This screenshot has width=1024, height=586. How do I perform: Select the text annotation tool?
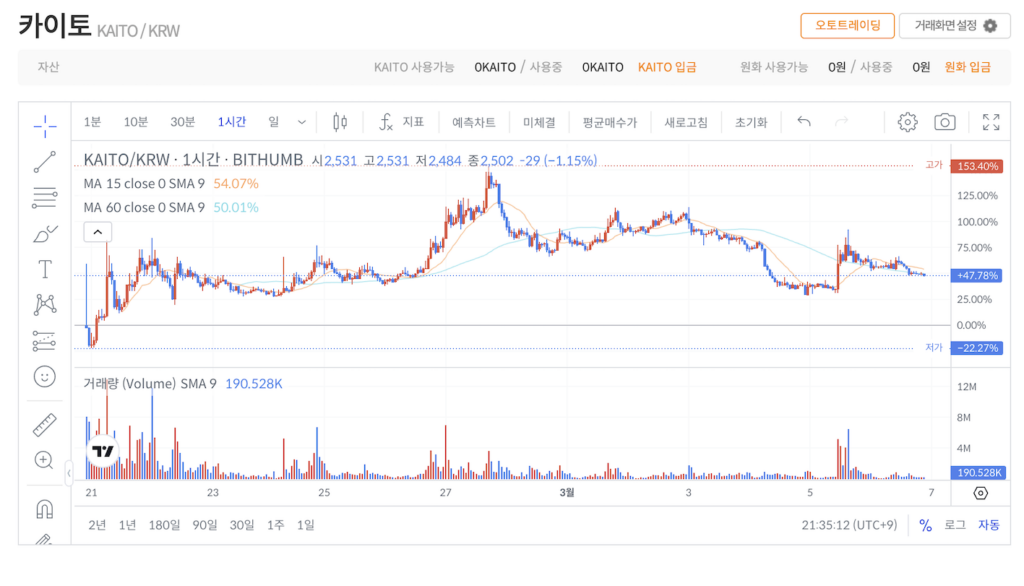click(44, 269)
